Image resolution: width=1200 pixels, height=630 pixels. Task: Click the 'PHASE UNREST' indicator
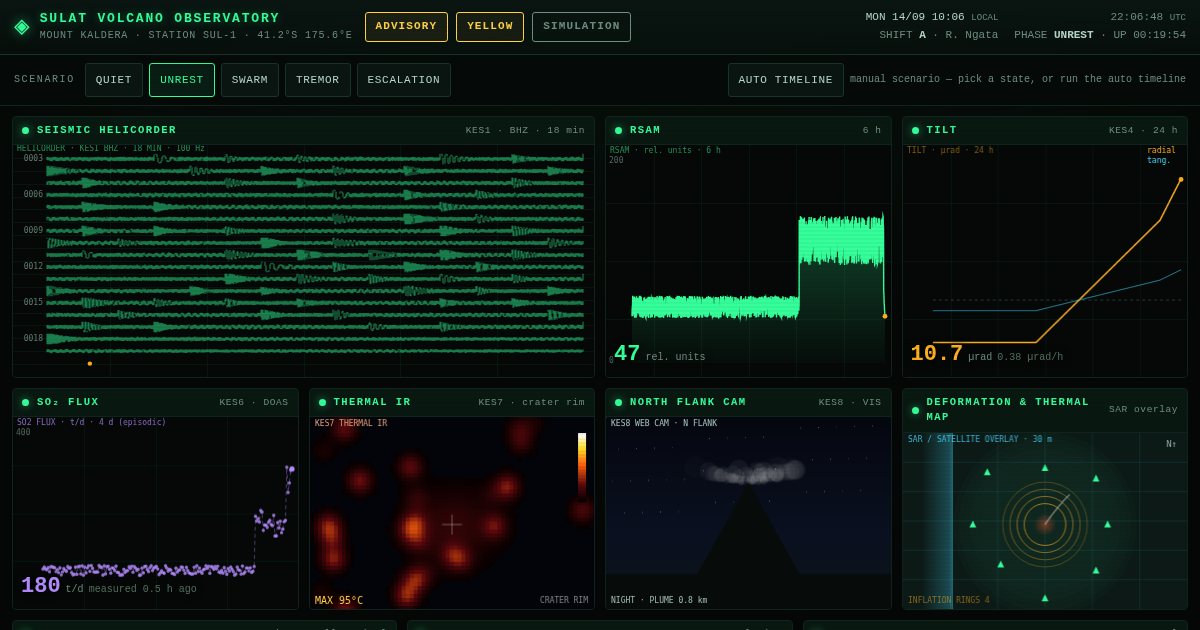(1054, 35)
